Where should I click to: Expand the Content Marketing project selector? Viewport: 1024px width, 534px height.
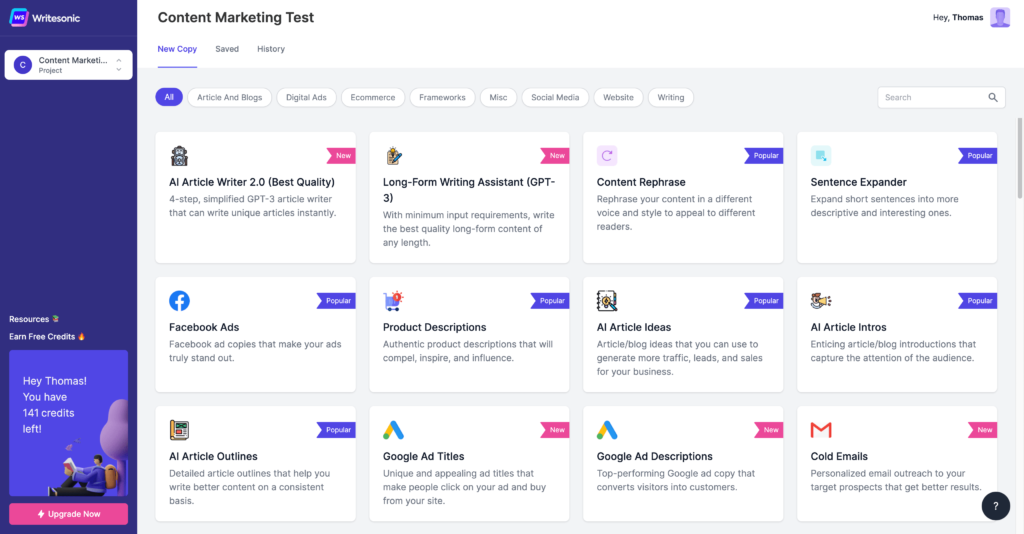click(69, 65)
